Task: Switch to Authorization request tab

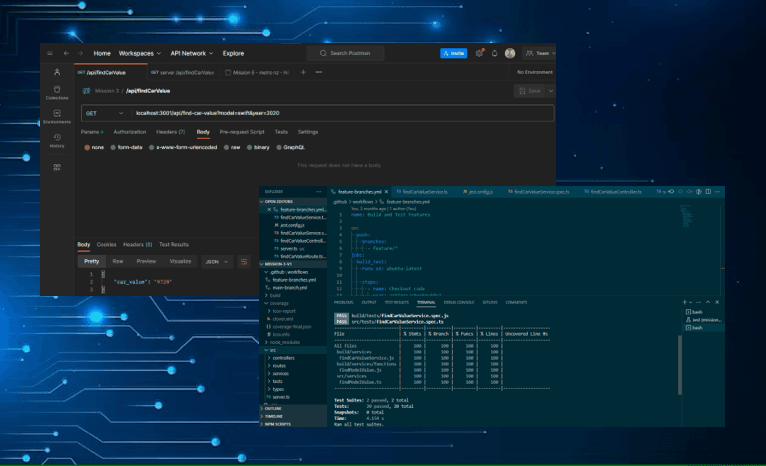Action: pyautogui.click(x=129, y=132)
